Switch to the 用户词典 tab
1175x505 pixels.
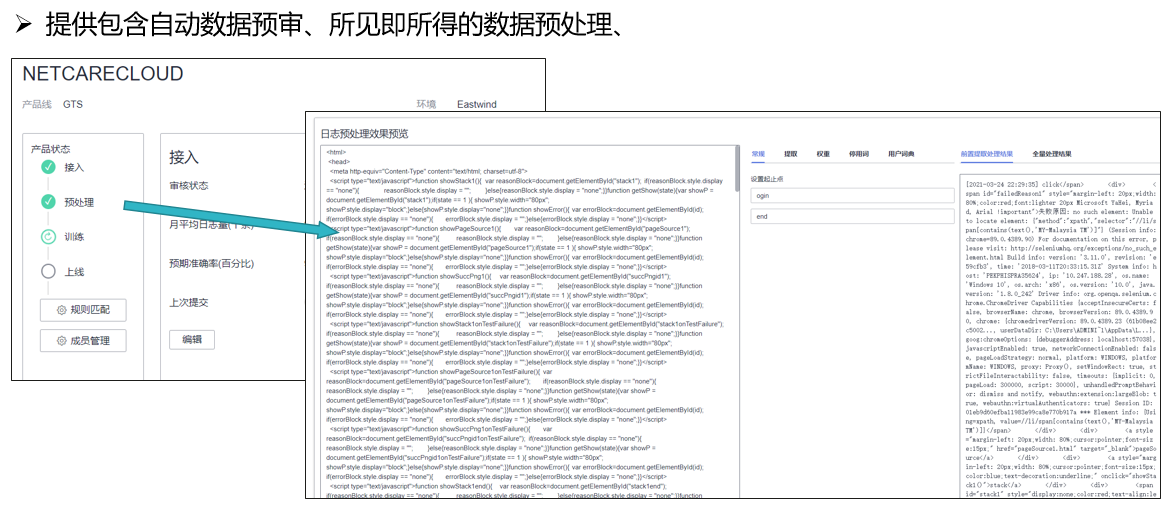point(900,154)
